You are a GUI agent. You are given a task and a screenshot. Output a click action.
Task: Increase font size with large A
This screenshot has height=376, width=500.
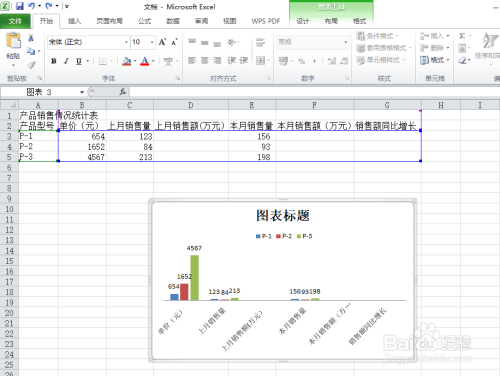(x=162, y=42)
